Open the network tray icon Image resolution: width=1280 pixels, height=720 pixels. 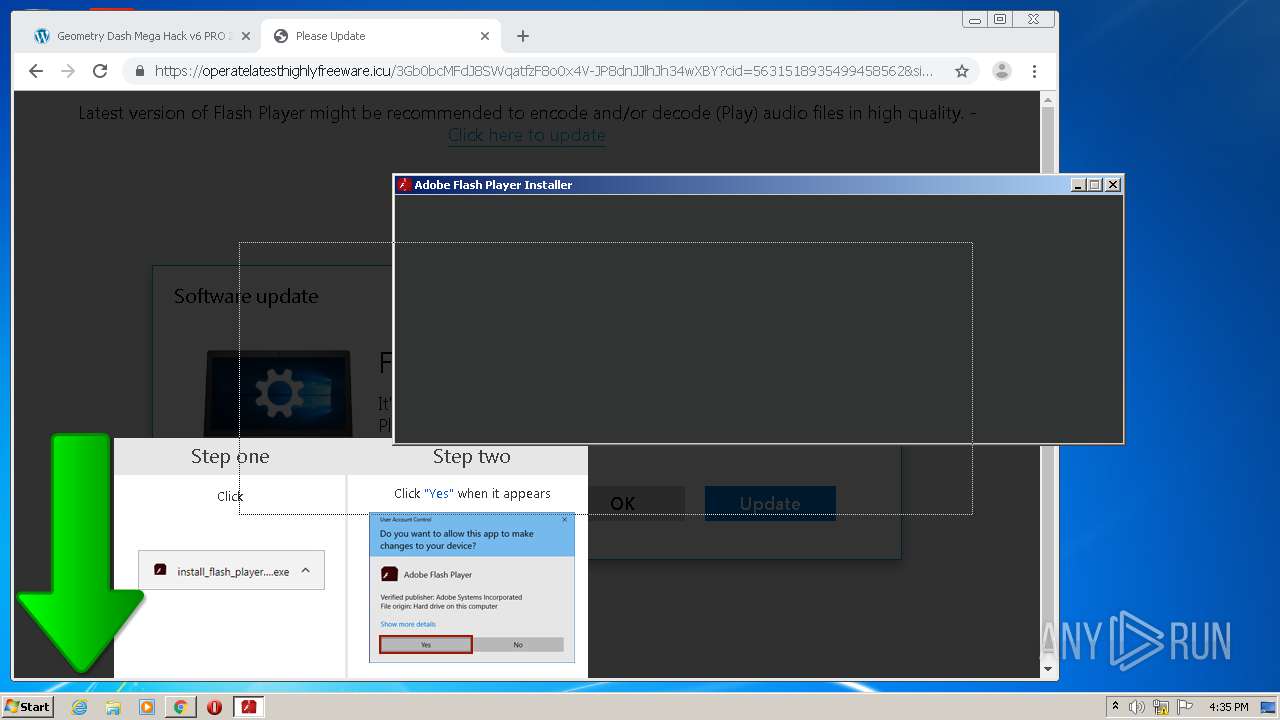coord(1161,707)
